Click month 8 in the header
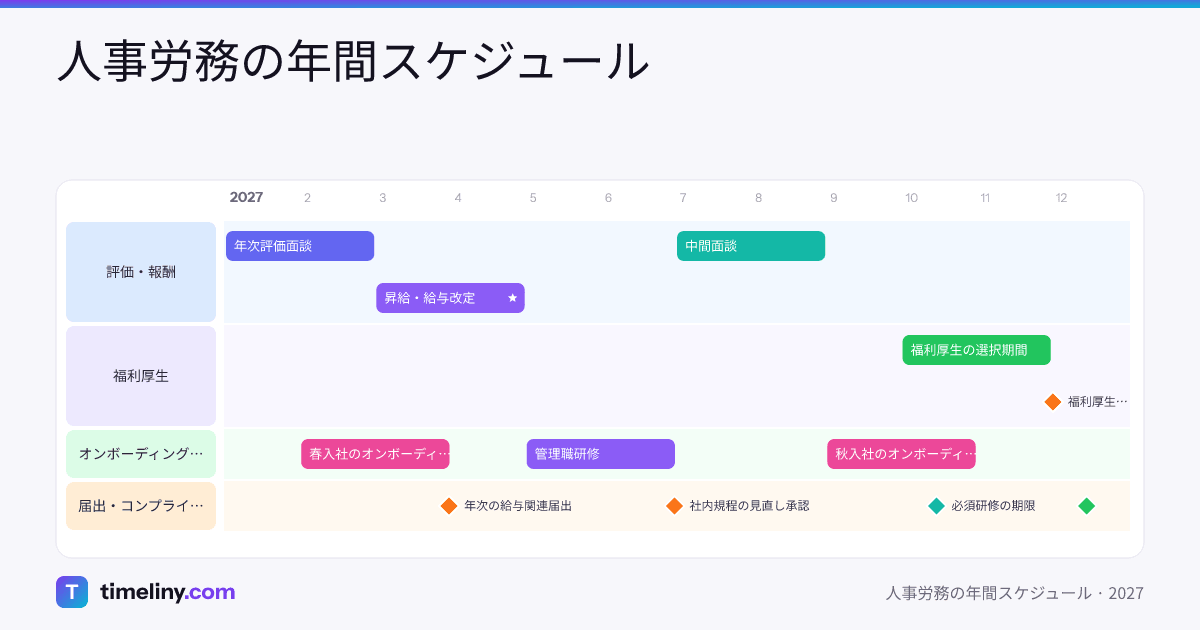This screenshot has width=1200, height=630. [x=758, y=198]
